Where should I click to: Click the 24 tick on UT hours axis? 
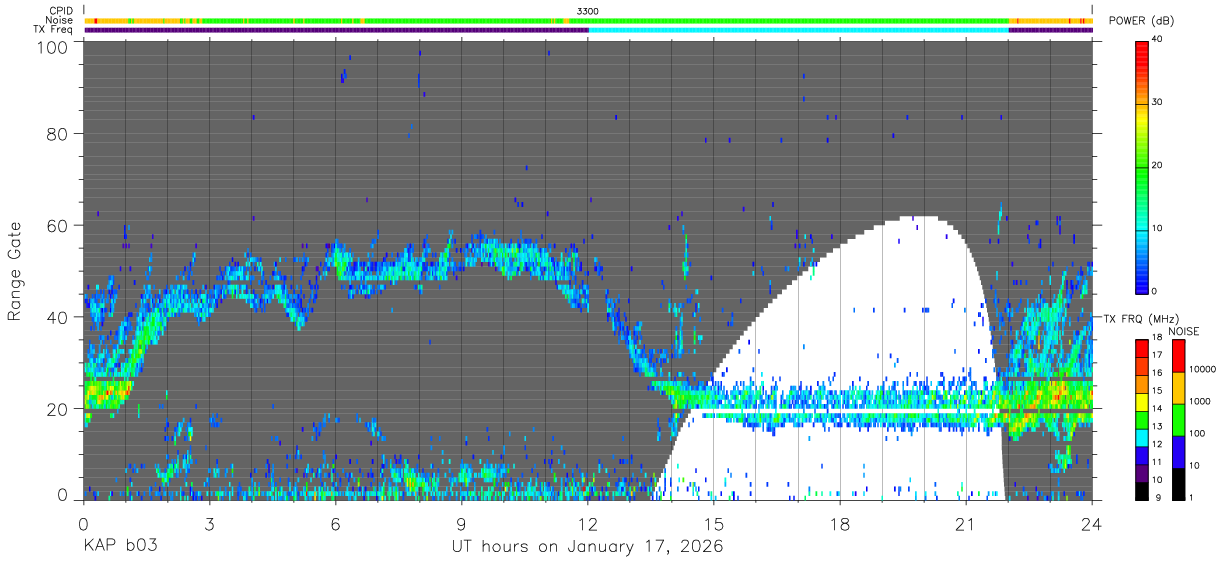[1092, 523]
